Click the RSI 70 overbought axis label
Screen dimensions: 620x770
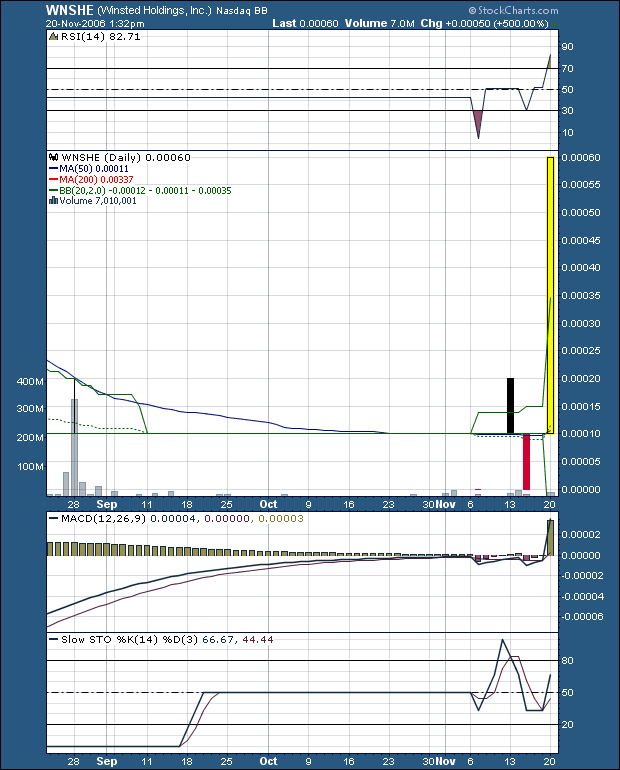coord(567,68)
